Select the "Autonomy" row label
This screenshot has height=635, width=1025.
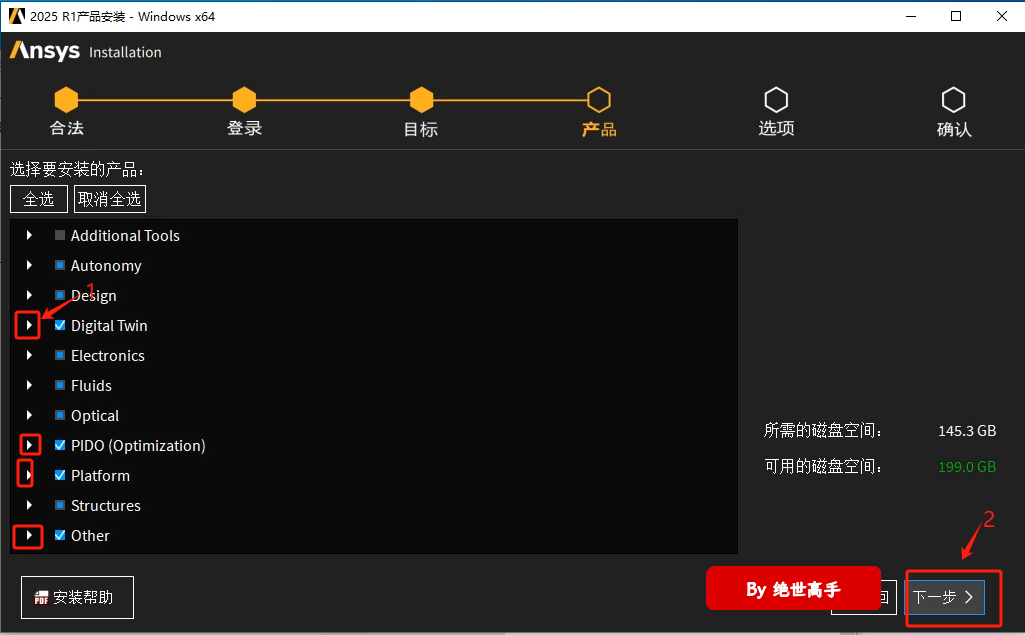click(106, 266)
